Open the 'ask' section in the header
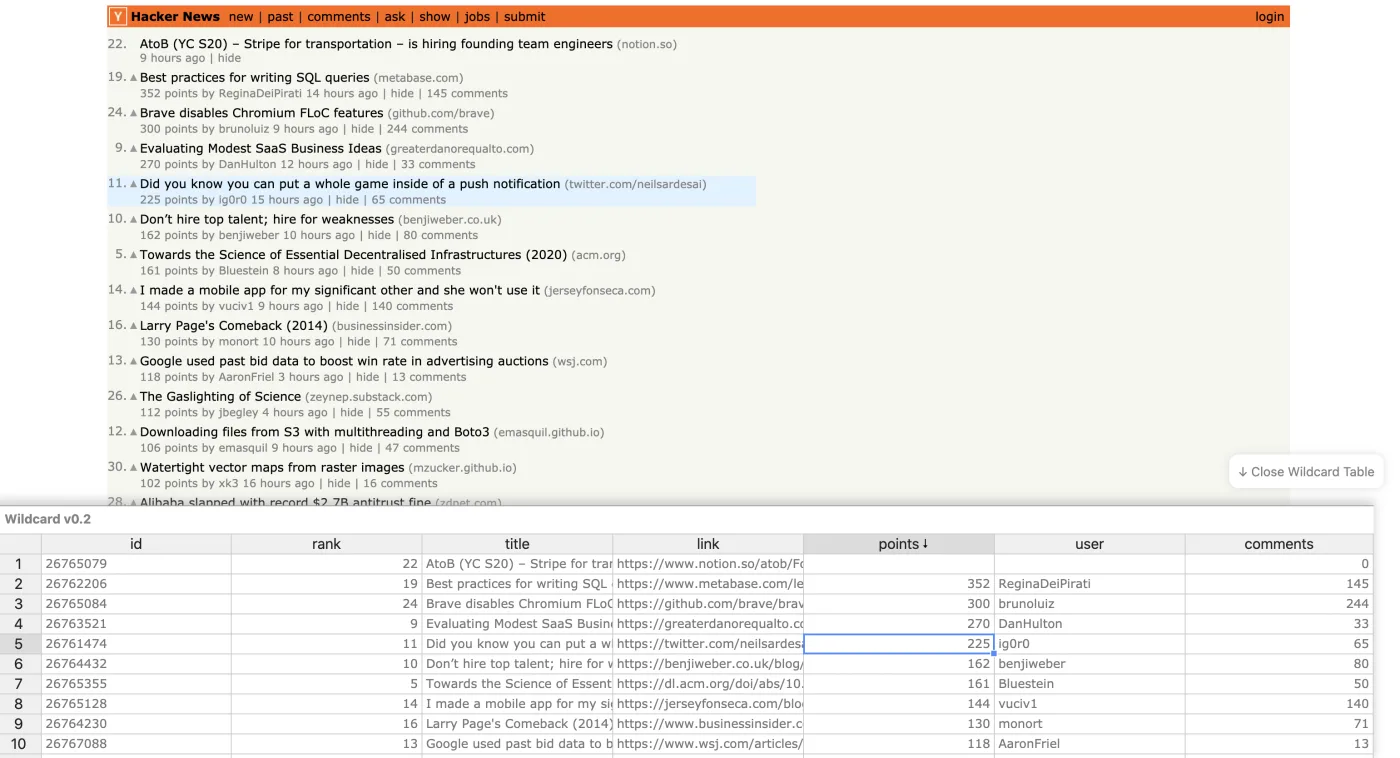The width and height of the screenshot is (1400, 758). point(395,17)
